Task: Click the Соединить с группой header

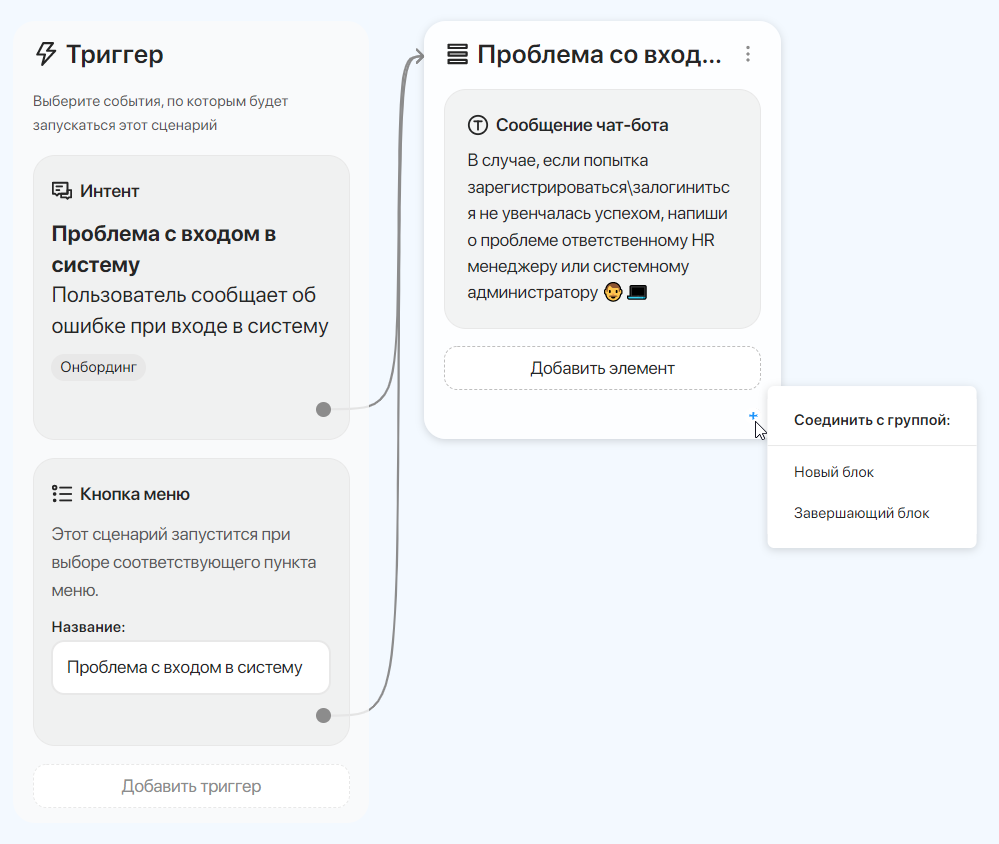Action: pyautogui.click(x=871, y=420)
